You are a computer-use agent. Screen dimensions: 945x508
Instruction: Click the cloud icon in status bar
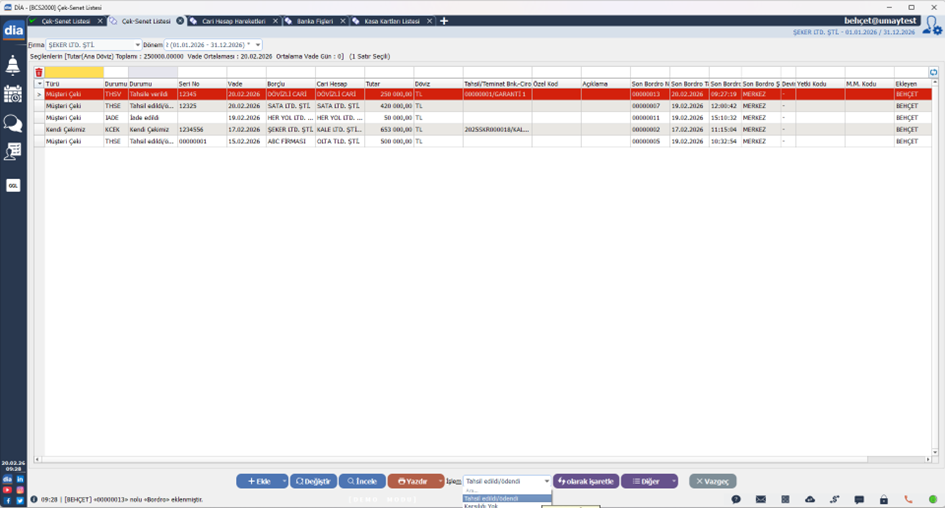810,499
